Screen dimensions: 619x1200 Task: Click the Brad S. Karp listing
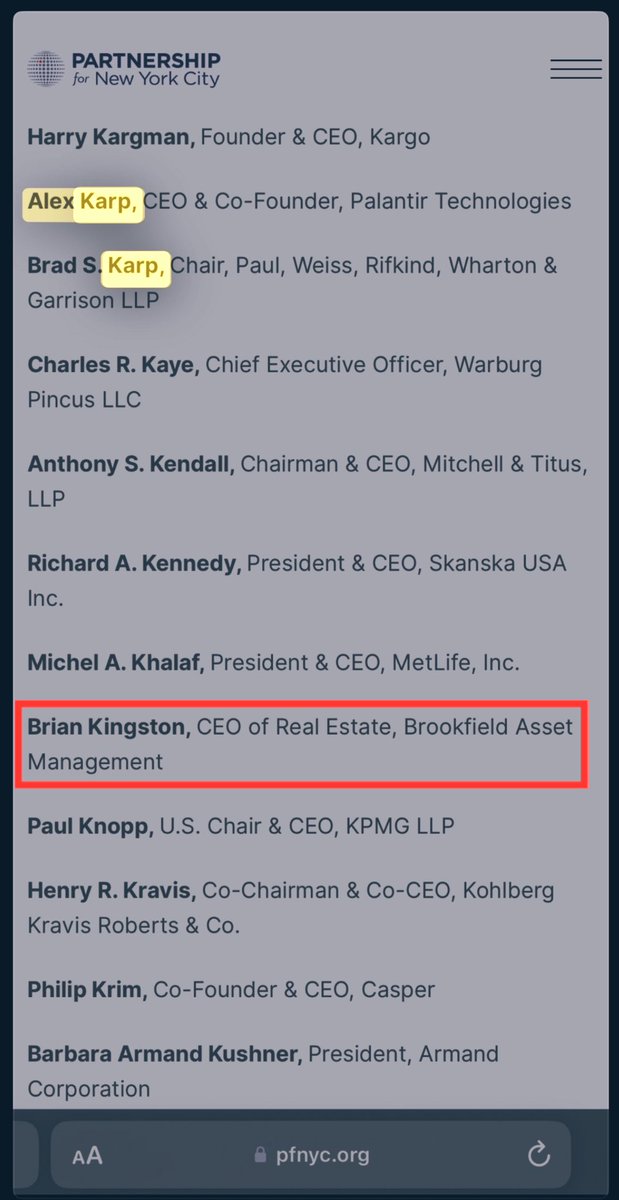tap(98, 266)
